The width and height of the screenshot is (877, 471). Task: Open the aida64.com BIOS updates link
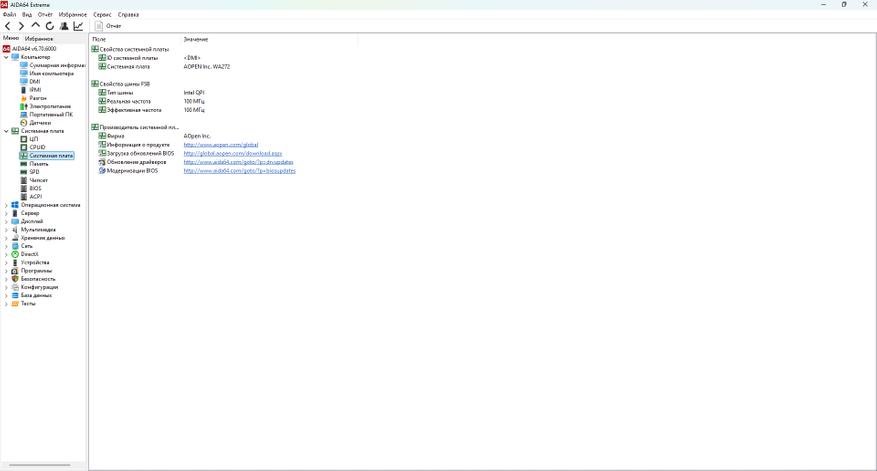click(239, 171)
